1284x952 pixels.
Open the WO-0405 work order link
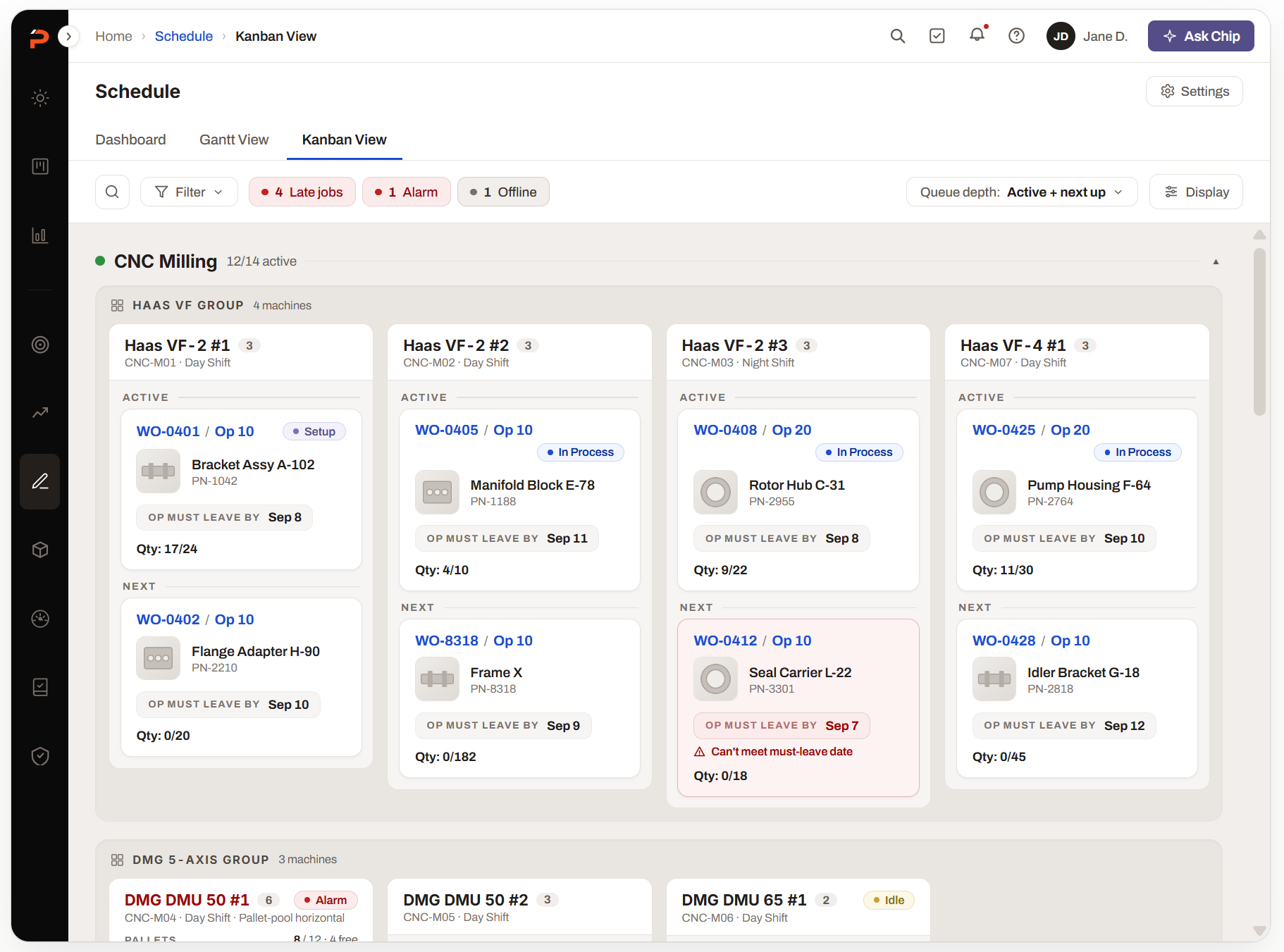[447, 430]
